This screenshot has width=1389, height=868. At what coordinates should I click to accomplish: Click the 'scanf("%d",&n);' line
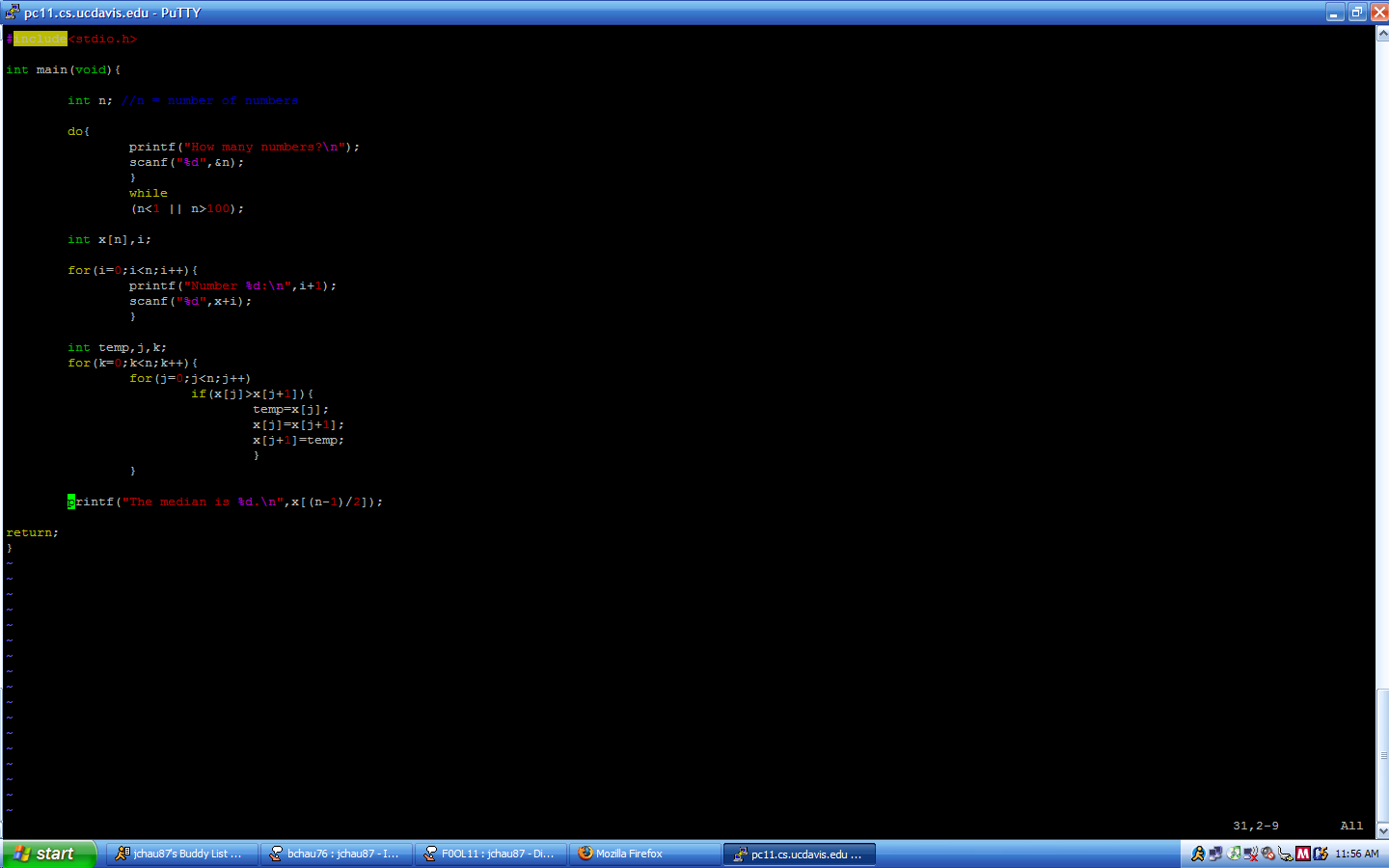click(186, 162)
